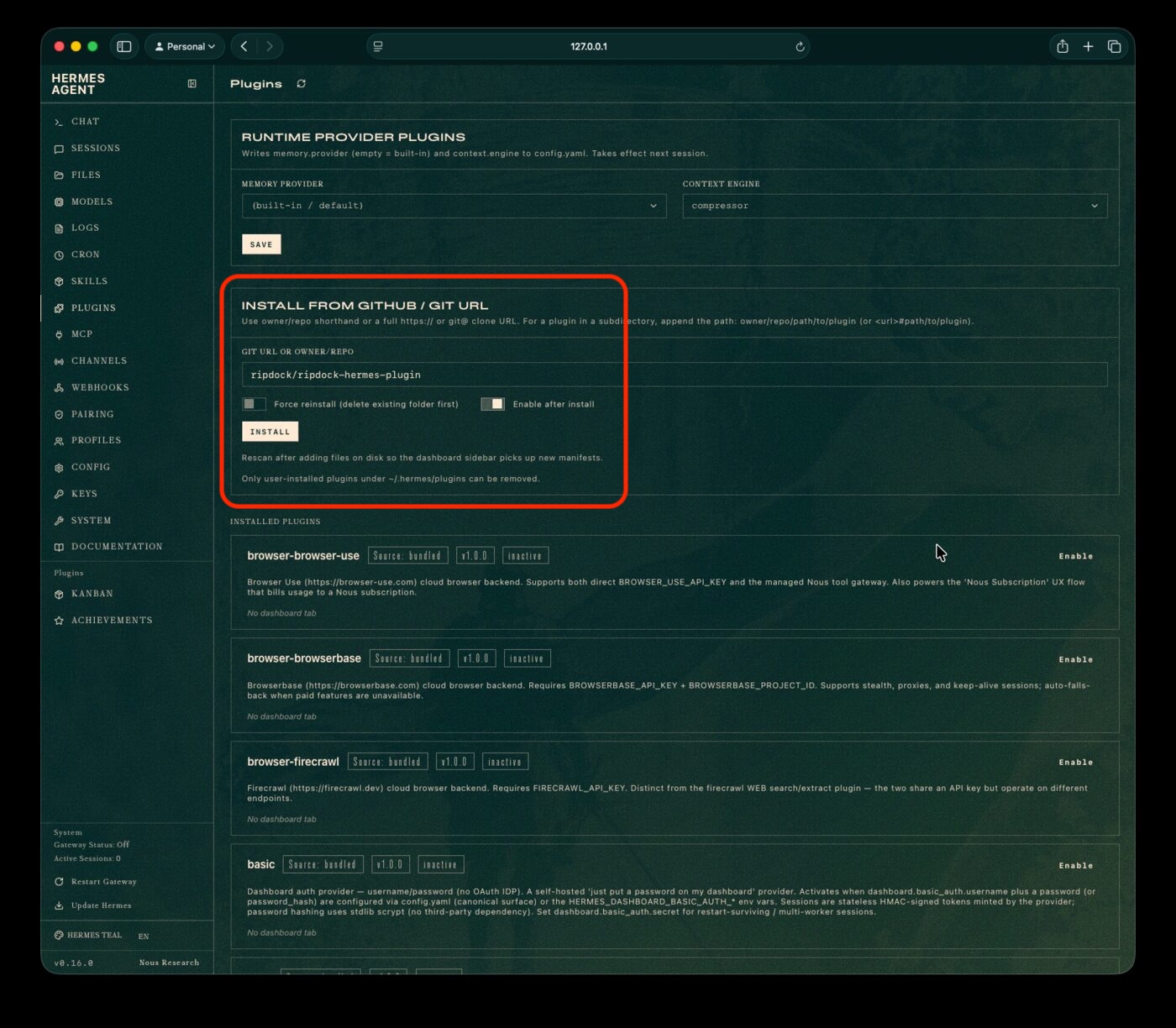Click the Kanban plugin icon
The height and width of the screenshot is (1028, 1176).
59,595
